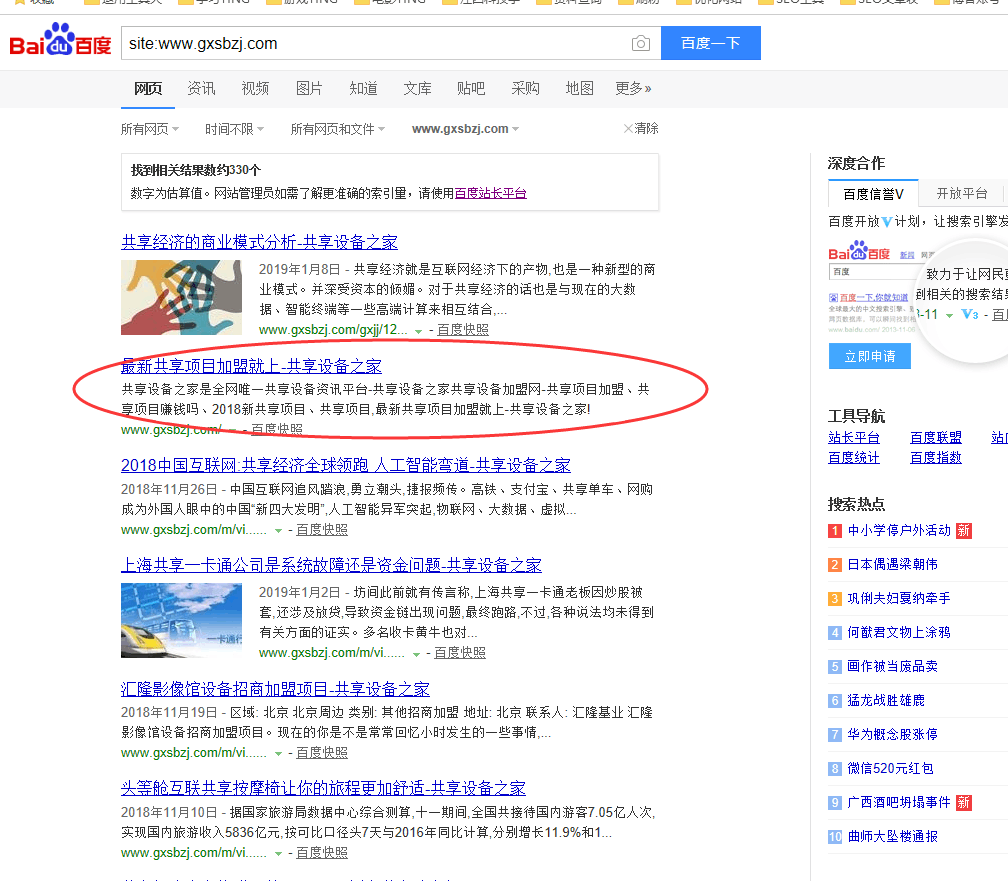Open result 2018中国互联网:共享经济全球领跑

point(346,465)
